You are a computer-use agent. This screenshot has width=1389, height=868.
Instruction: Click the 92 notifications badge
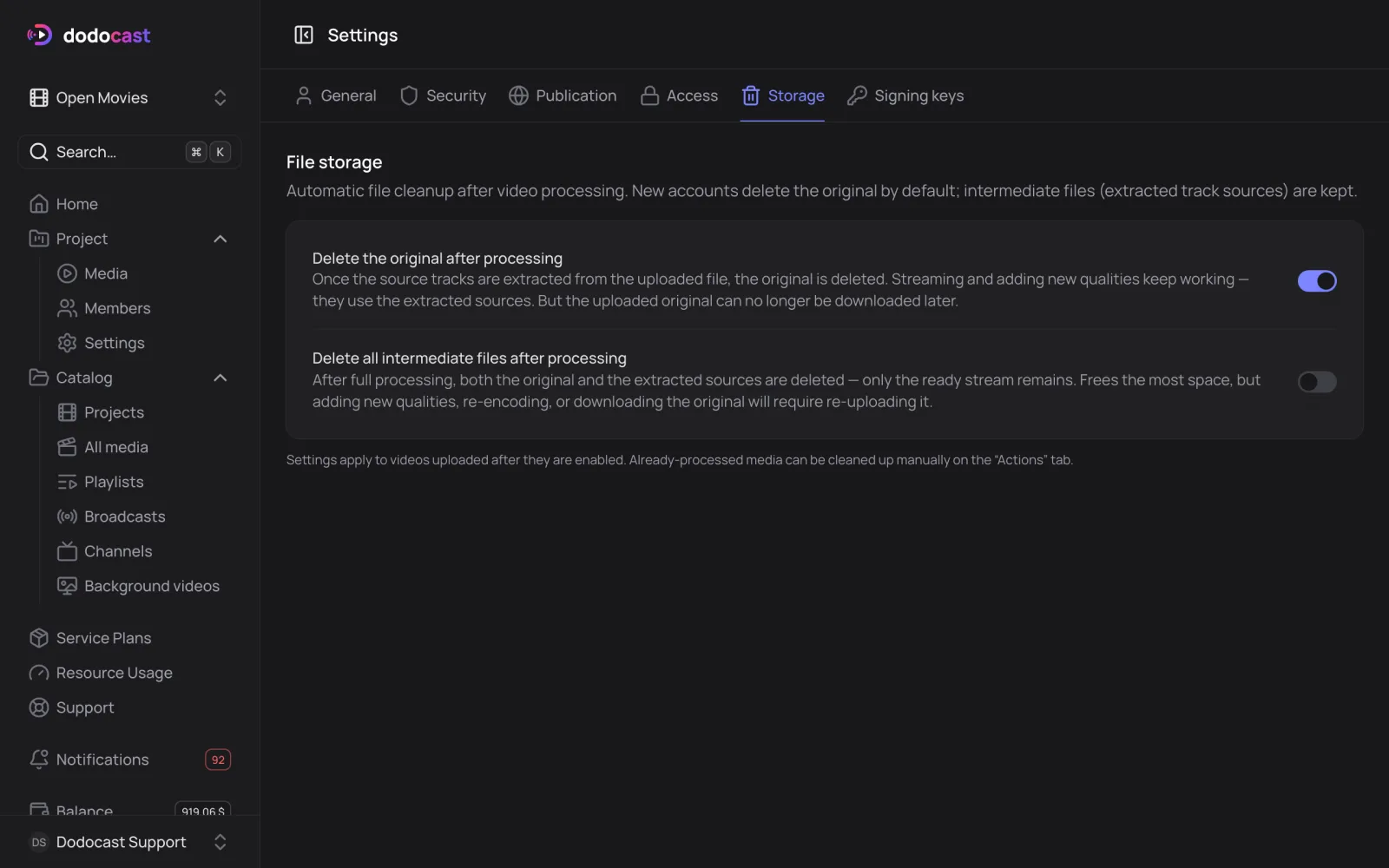point(218,759)
